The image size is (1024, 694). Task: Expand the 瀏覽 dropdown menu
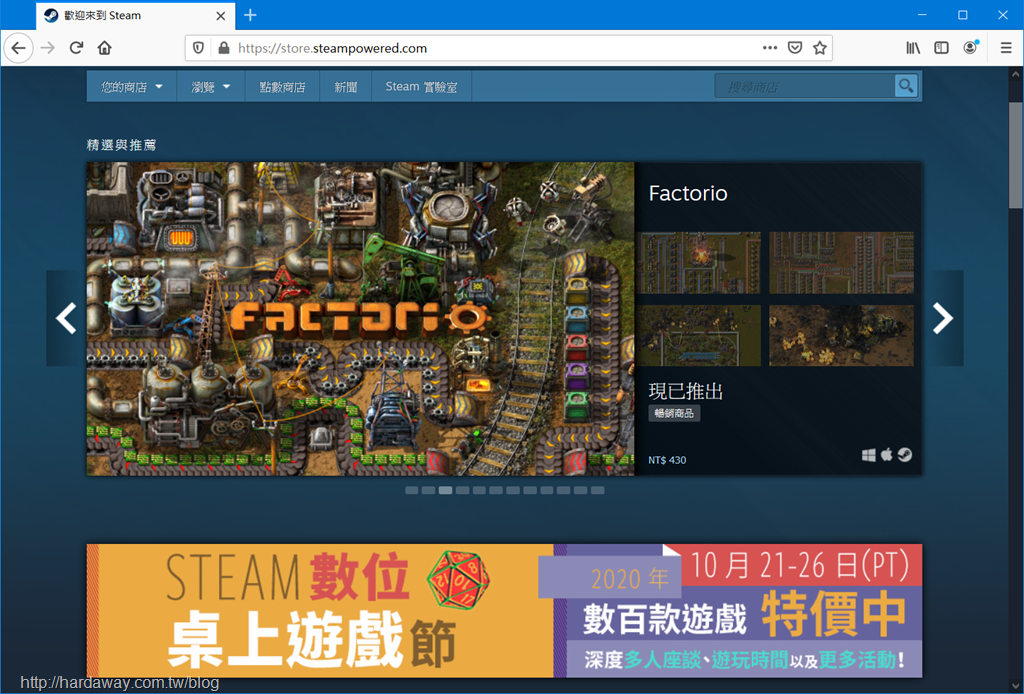(x=210, y=87)
